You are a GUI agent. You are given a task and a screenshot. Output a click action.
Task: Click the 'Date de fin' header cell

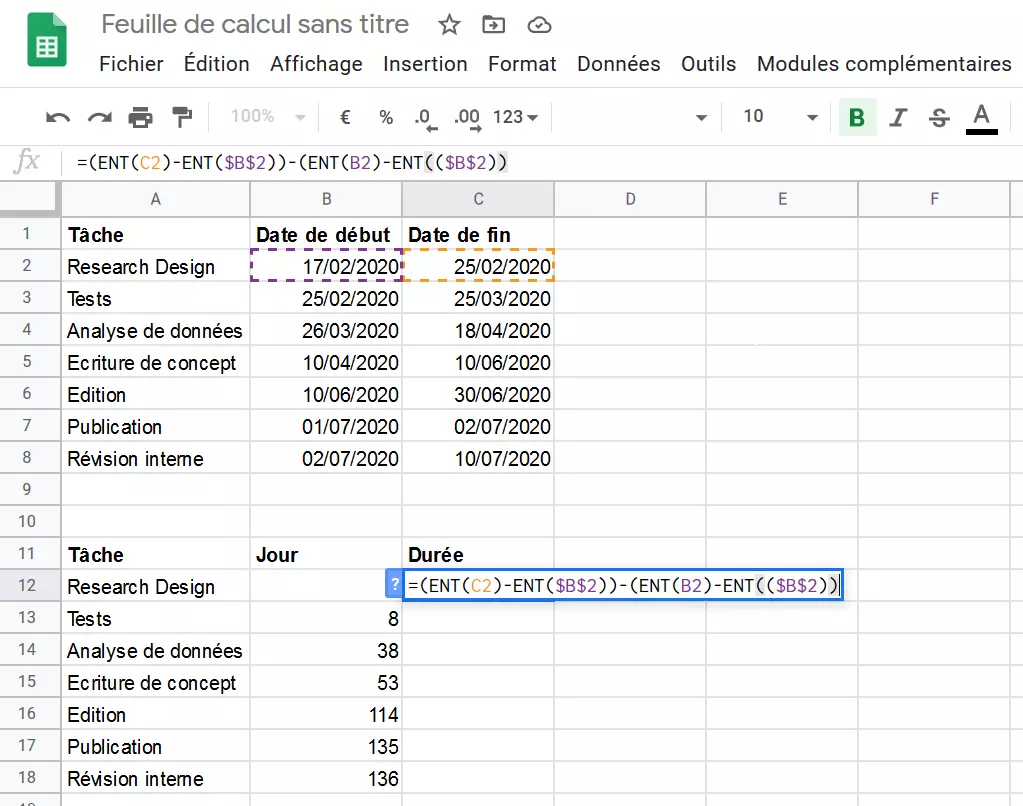pyautogui.click(x=478, y=234)
